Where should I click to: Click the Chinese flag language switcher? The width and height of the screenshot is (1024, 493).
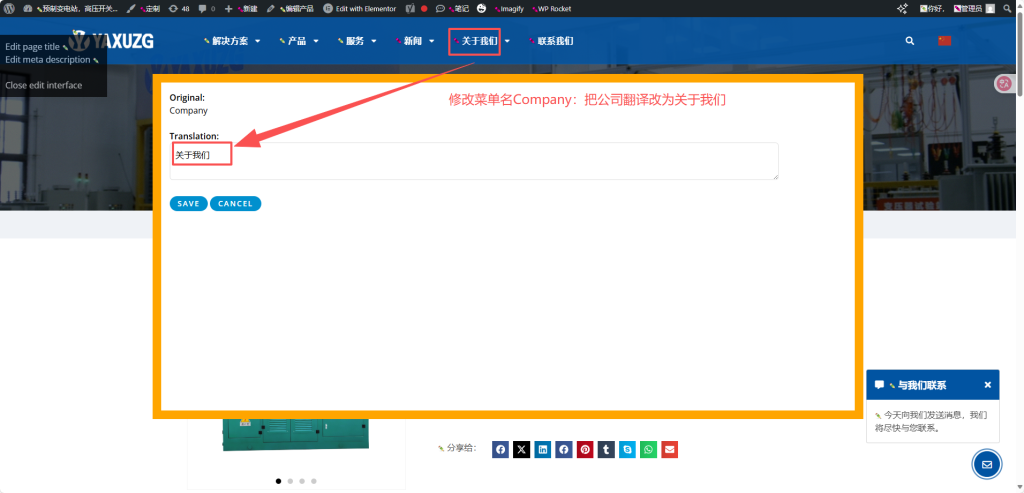tap(944, 41)
